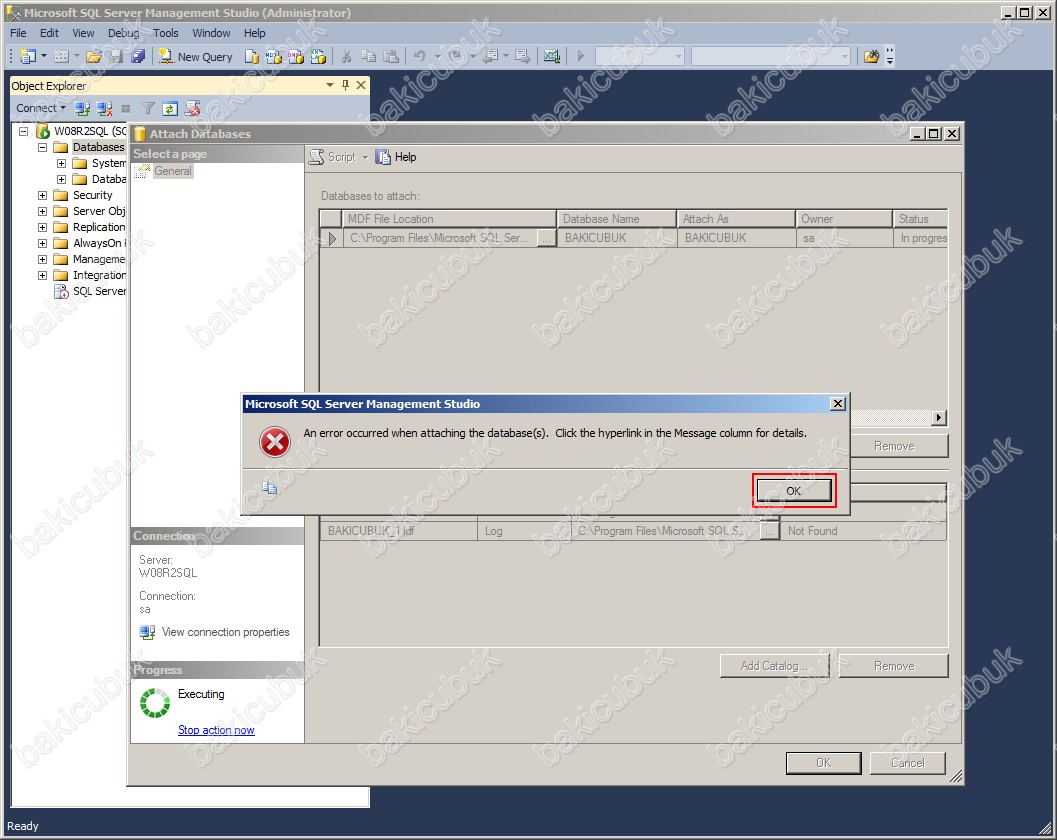The image size is (1057, 840).
Task: Click the Cut scissors toolbar icon
Action: [346, 57]
